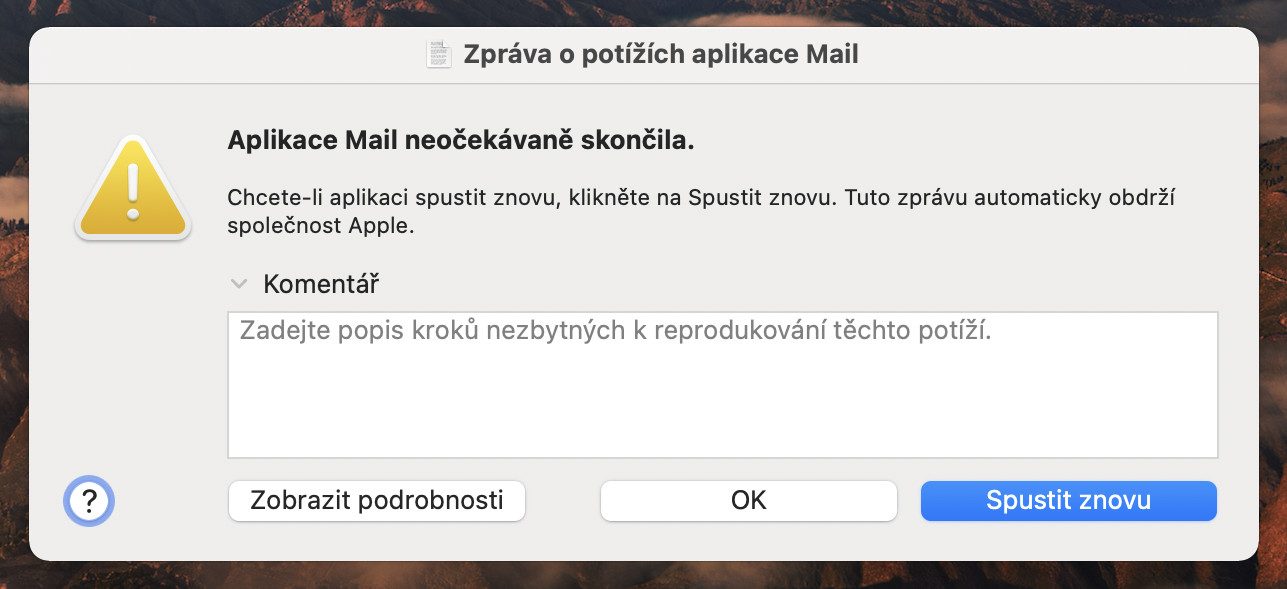Dismiss the report with OK

pos(749,500)
